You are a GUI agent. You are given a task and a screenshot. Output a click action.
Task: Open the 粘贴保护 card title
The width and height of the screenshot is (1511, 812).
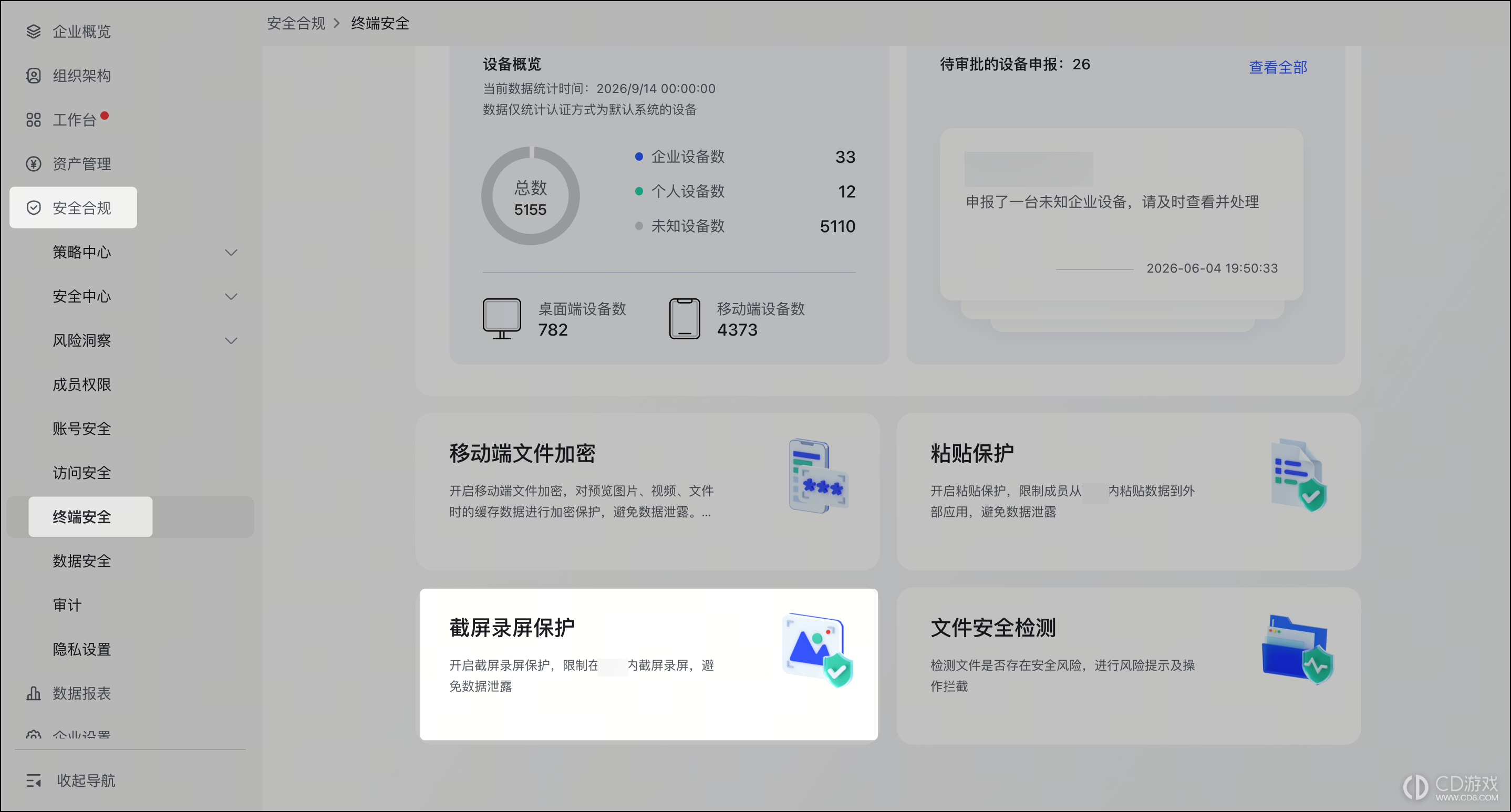(x=972, y=453)
